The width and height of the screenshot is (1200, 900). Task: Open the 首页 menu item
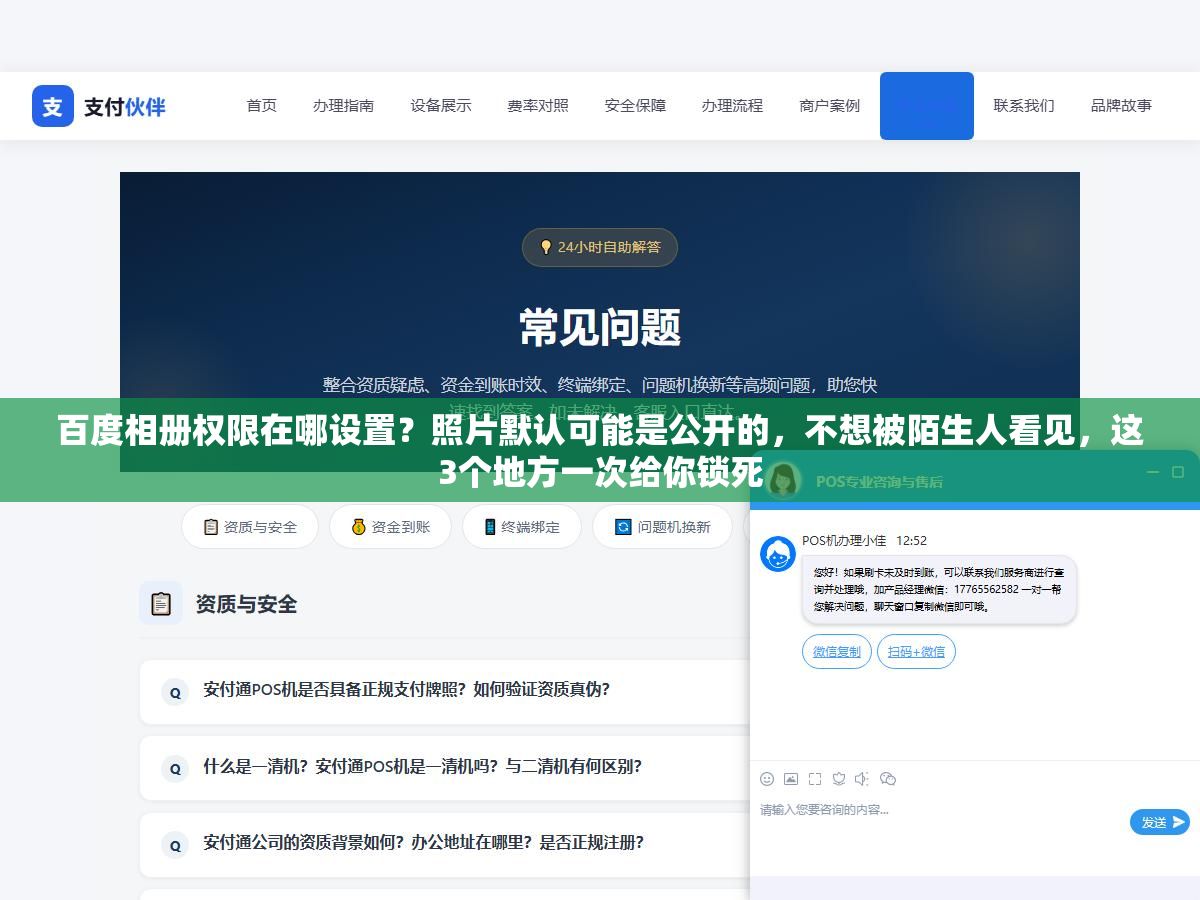coord(262,105)
